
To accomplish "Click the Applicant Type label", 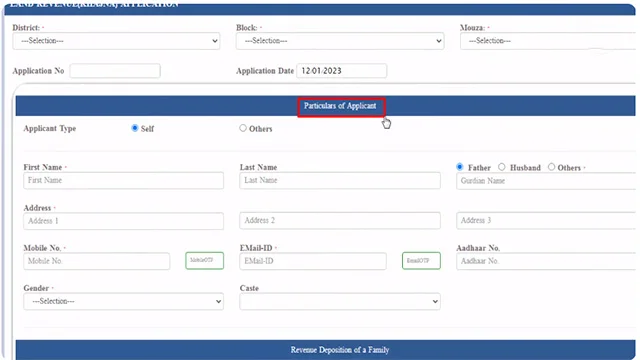I will point(50,129).
